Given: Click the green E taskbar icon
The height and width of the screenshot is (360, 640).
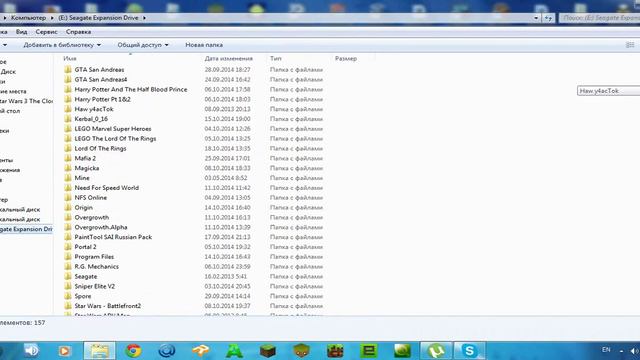Looking at the screenshot, I should [x=369, y=351].
